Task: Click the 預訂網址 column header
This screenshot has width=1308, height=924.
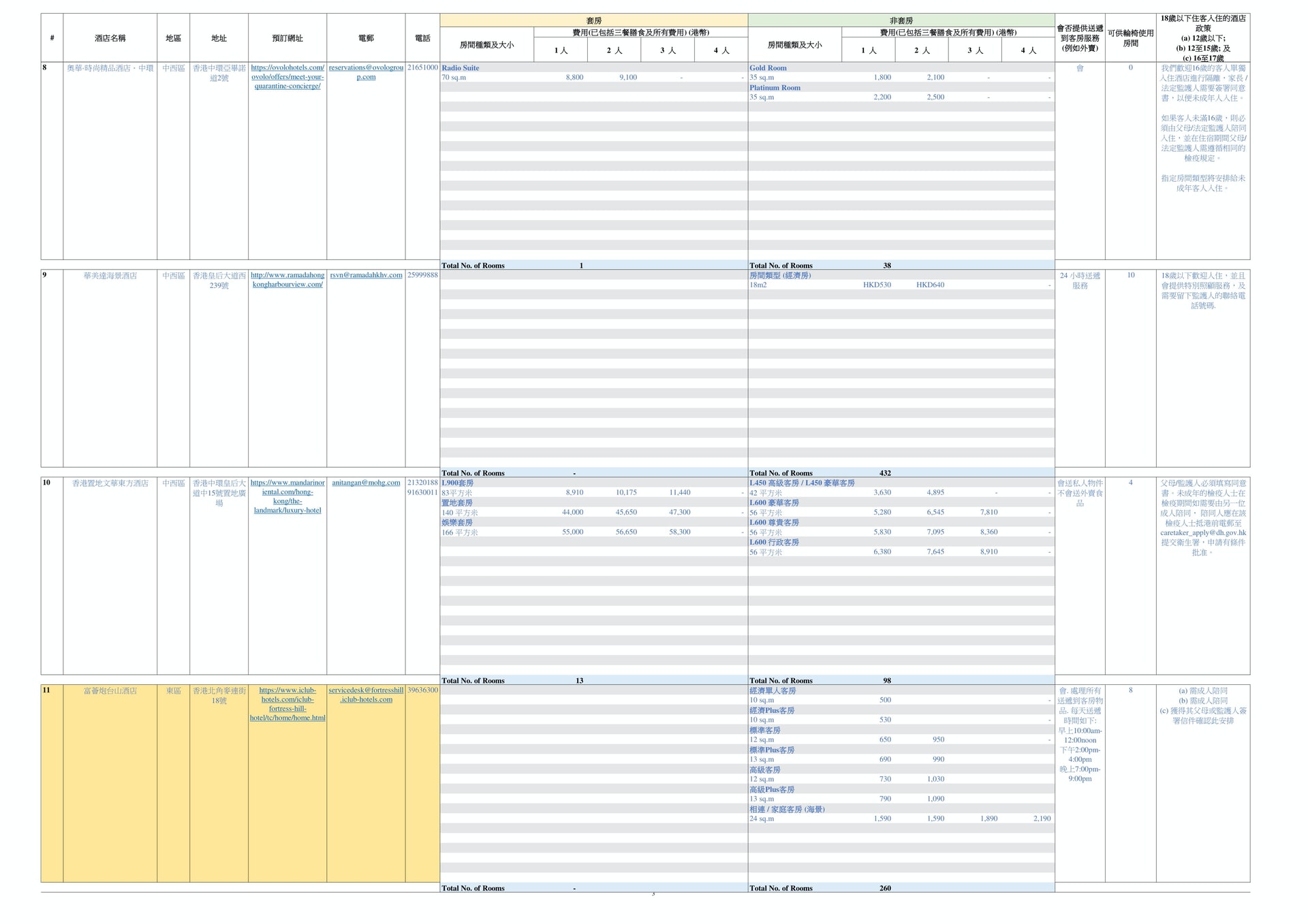Action: [x=287, y=38]
